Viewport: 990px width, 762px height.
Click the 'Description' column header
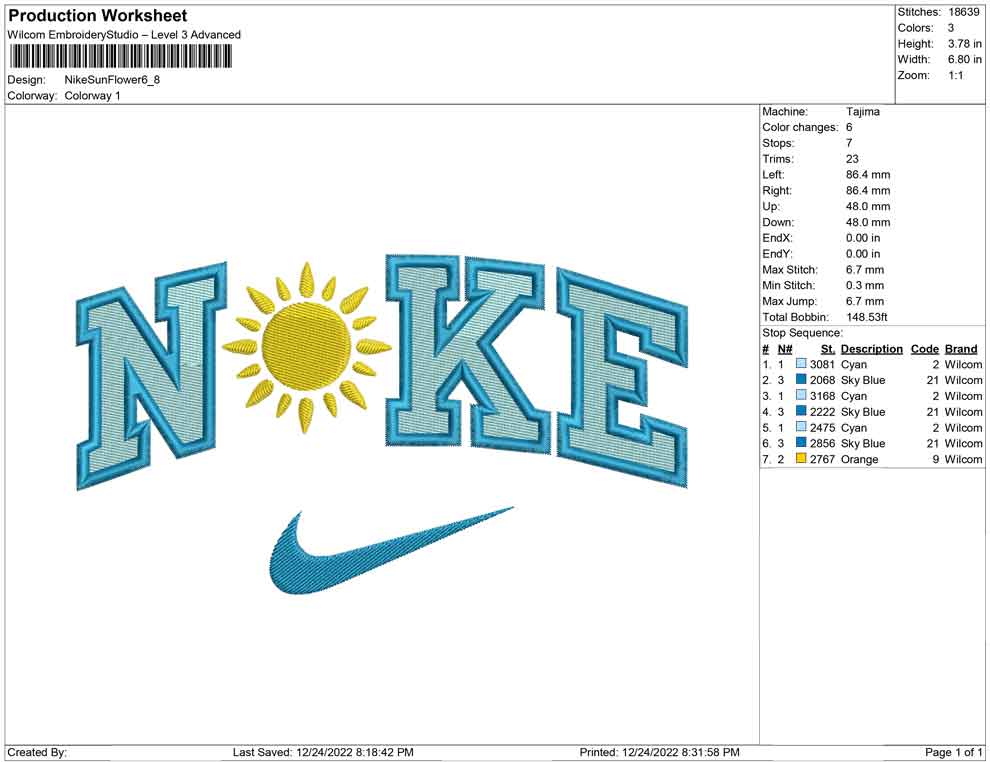click(x=872, y=349)
